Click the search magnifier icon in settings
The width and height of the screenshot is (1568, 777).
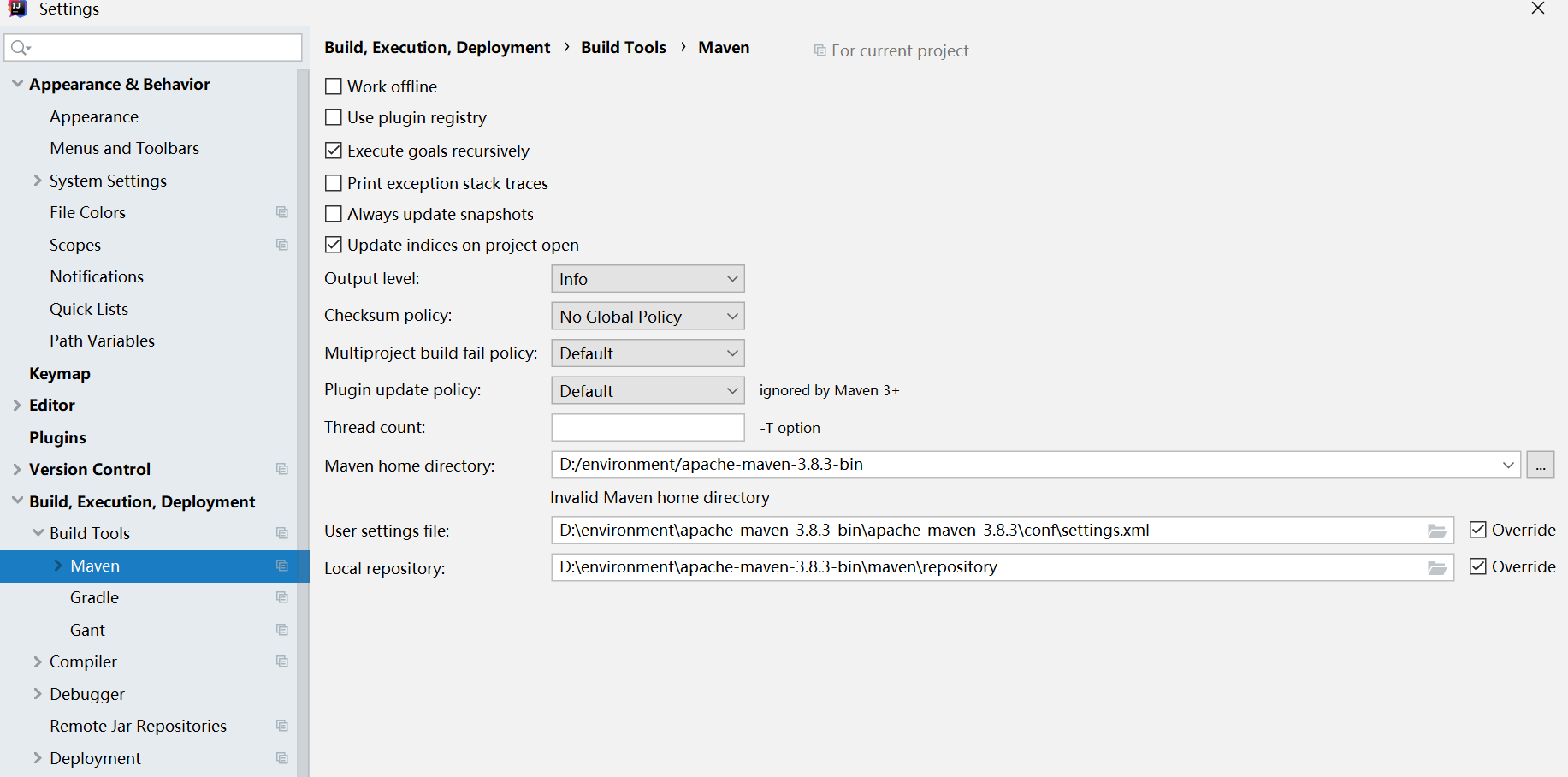(21, 48)
